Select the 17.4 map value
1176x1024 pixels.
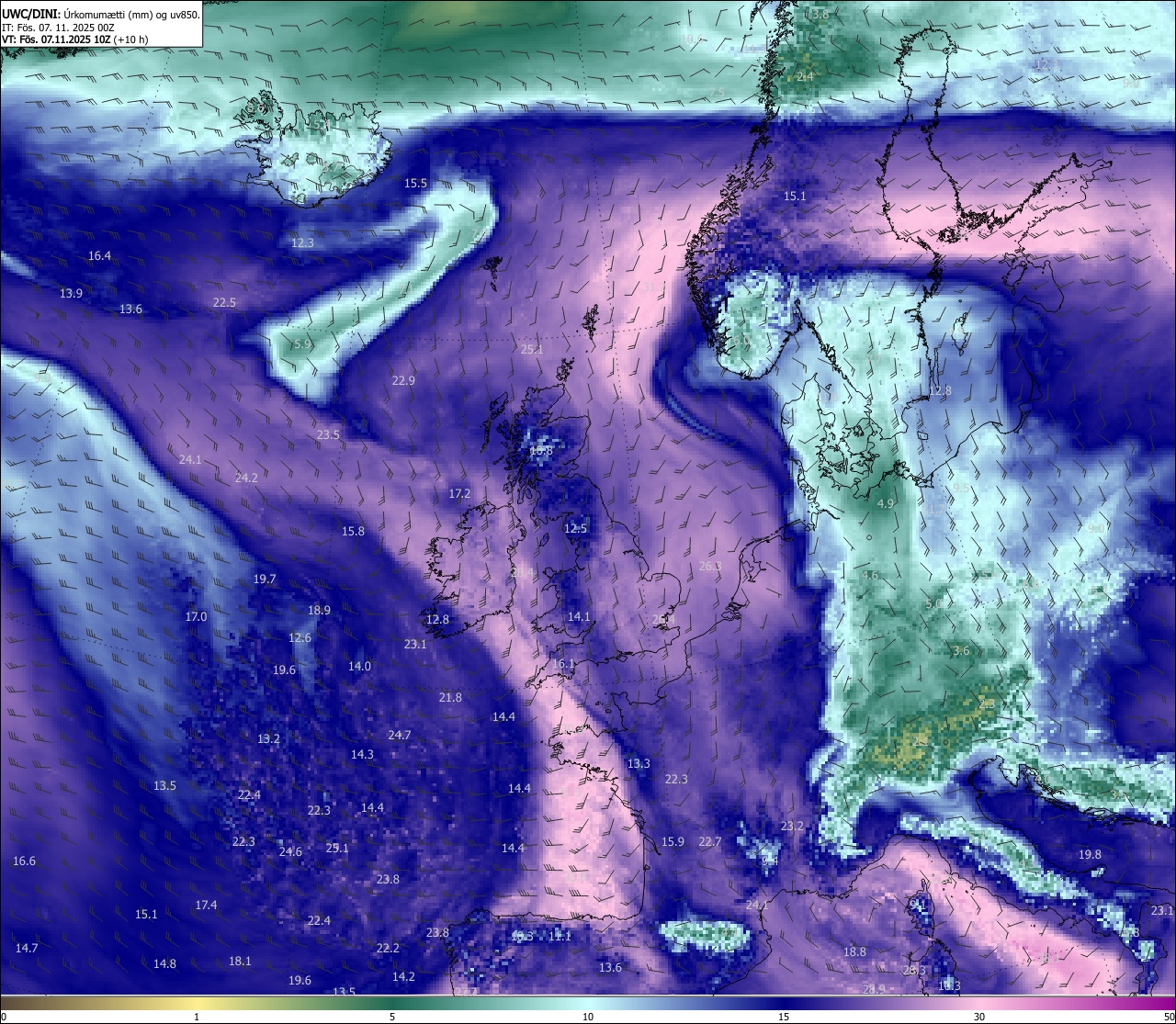[206, 906]
